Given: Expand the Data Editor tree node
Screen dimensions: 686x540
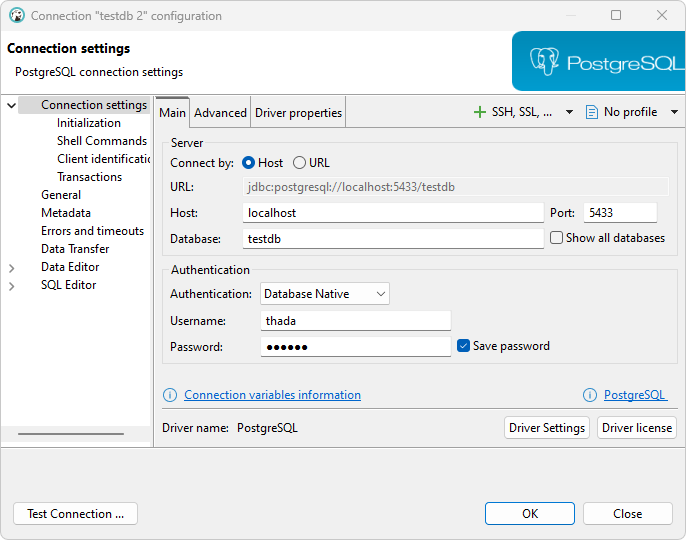Looking at the screenshot, I should point(12,268).
